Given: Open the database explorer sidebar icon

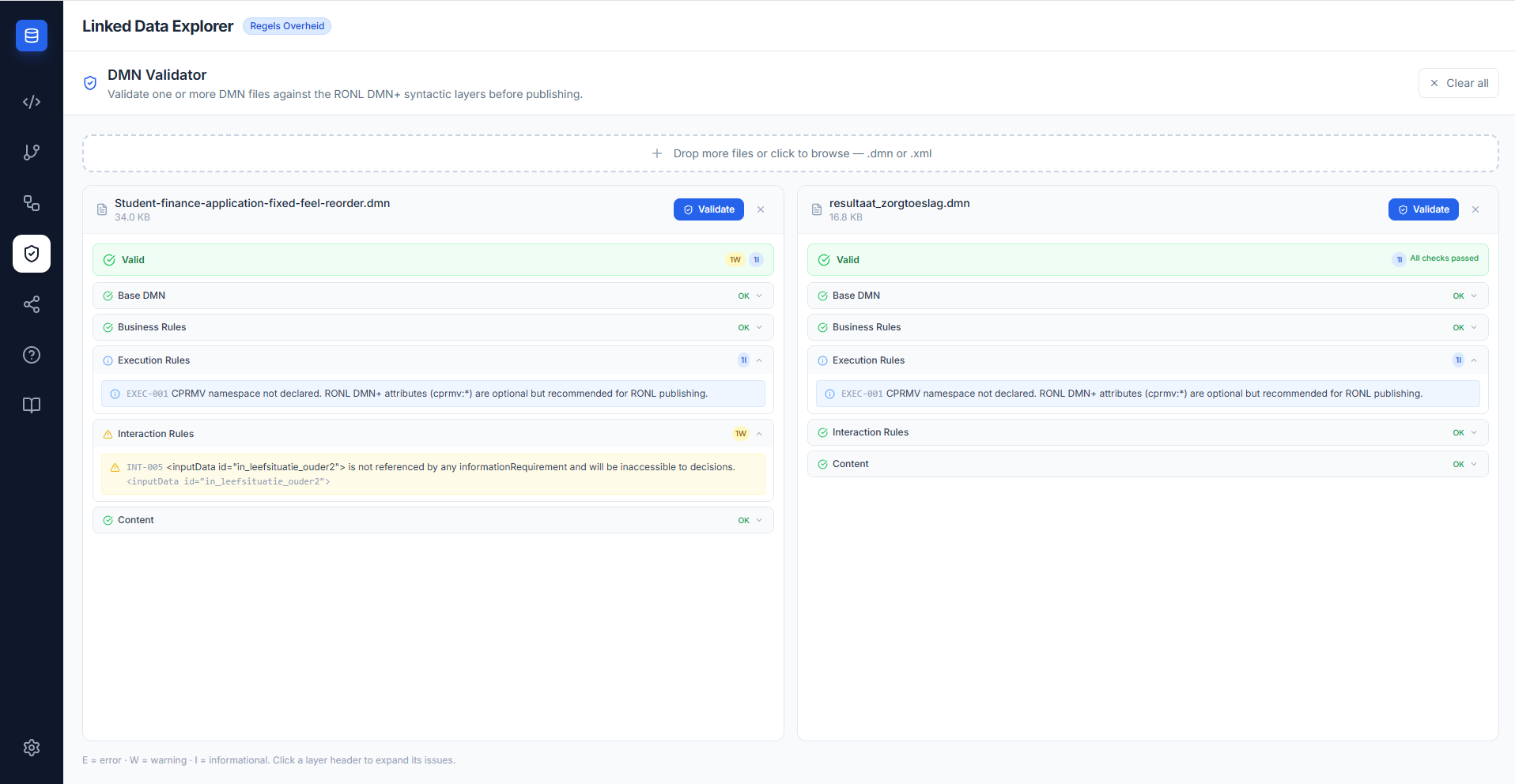Looking at the screenshot, I should coord(32,36).
